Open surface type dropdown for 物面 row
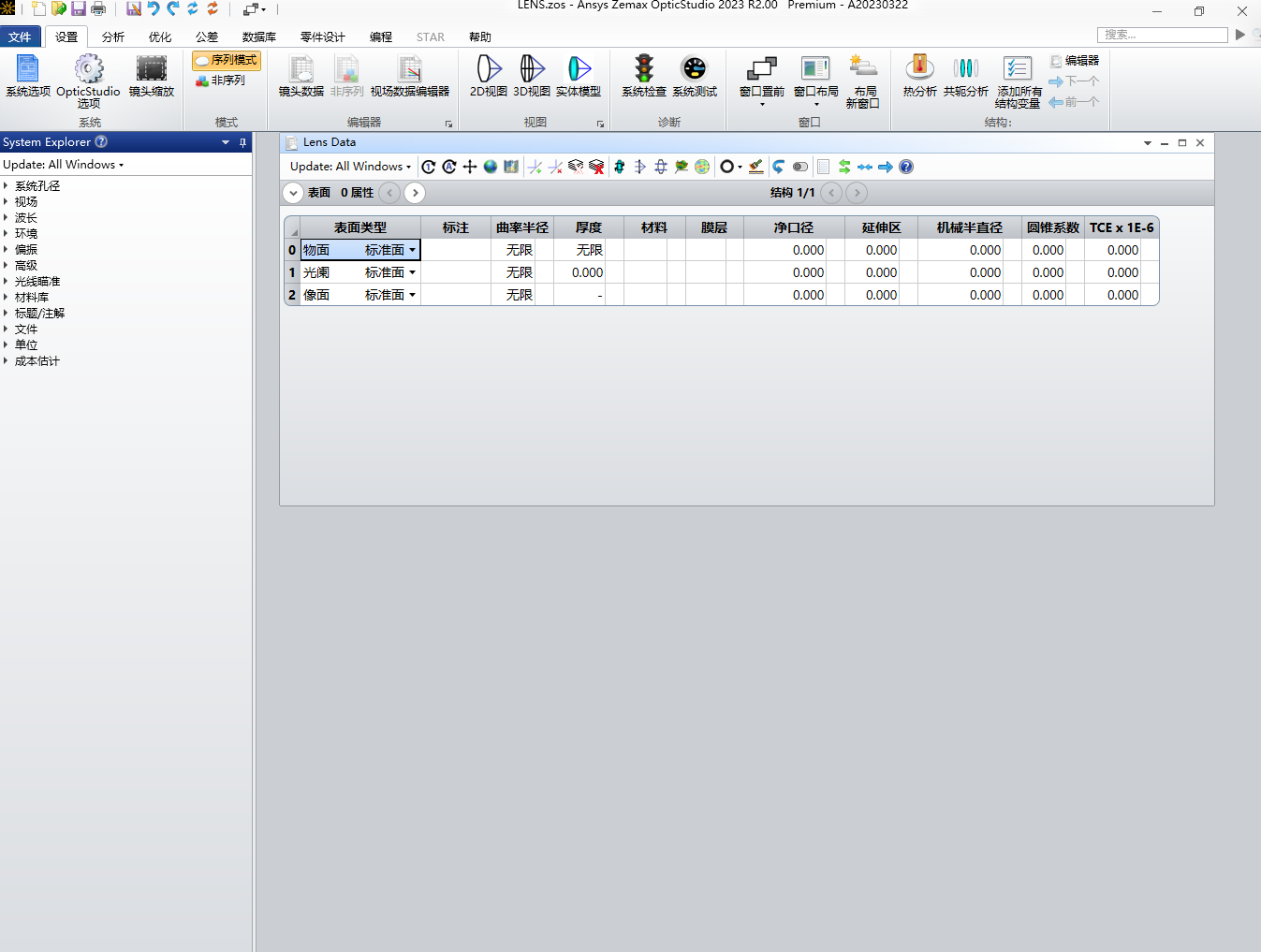 click(412, 250)
